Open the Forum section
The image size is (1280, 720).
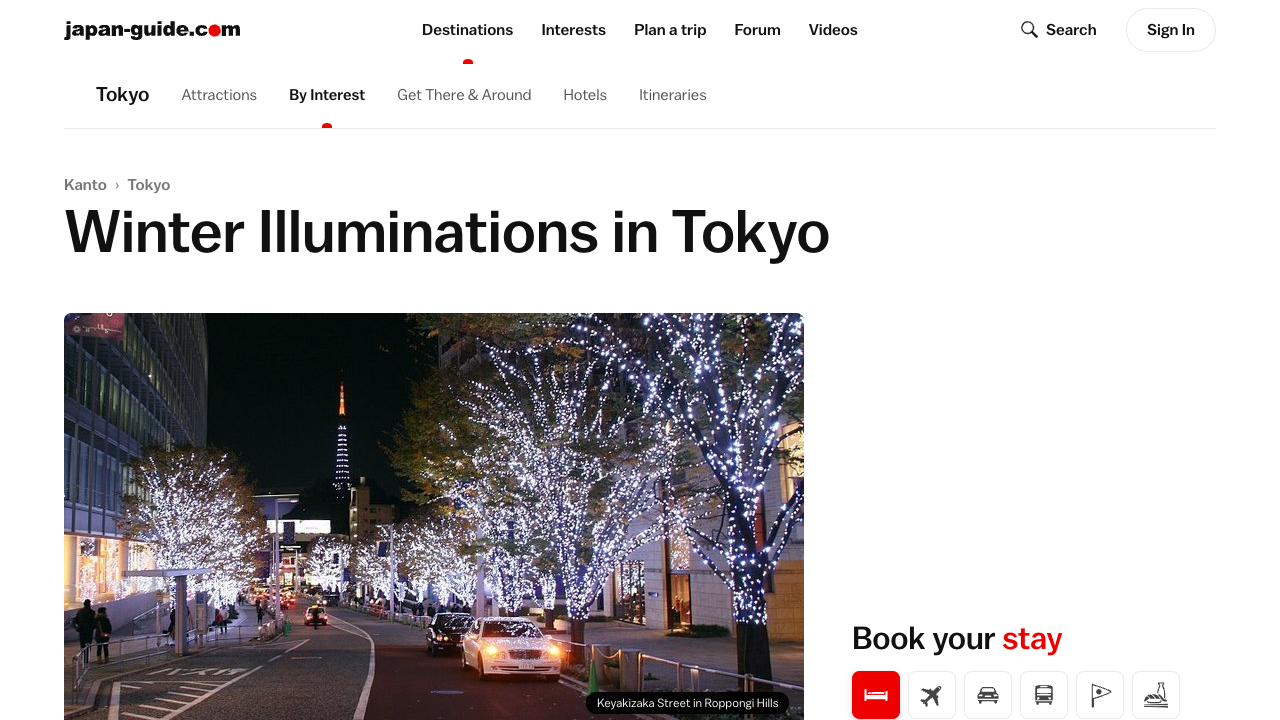click(x=757, y=30)
